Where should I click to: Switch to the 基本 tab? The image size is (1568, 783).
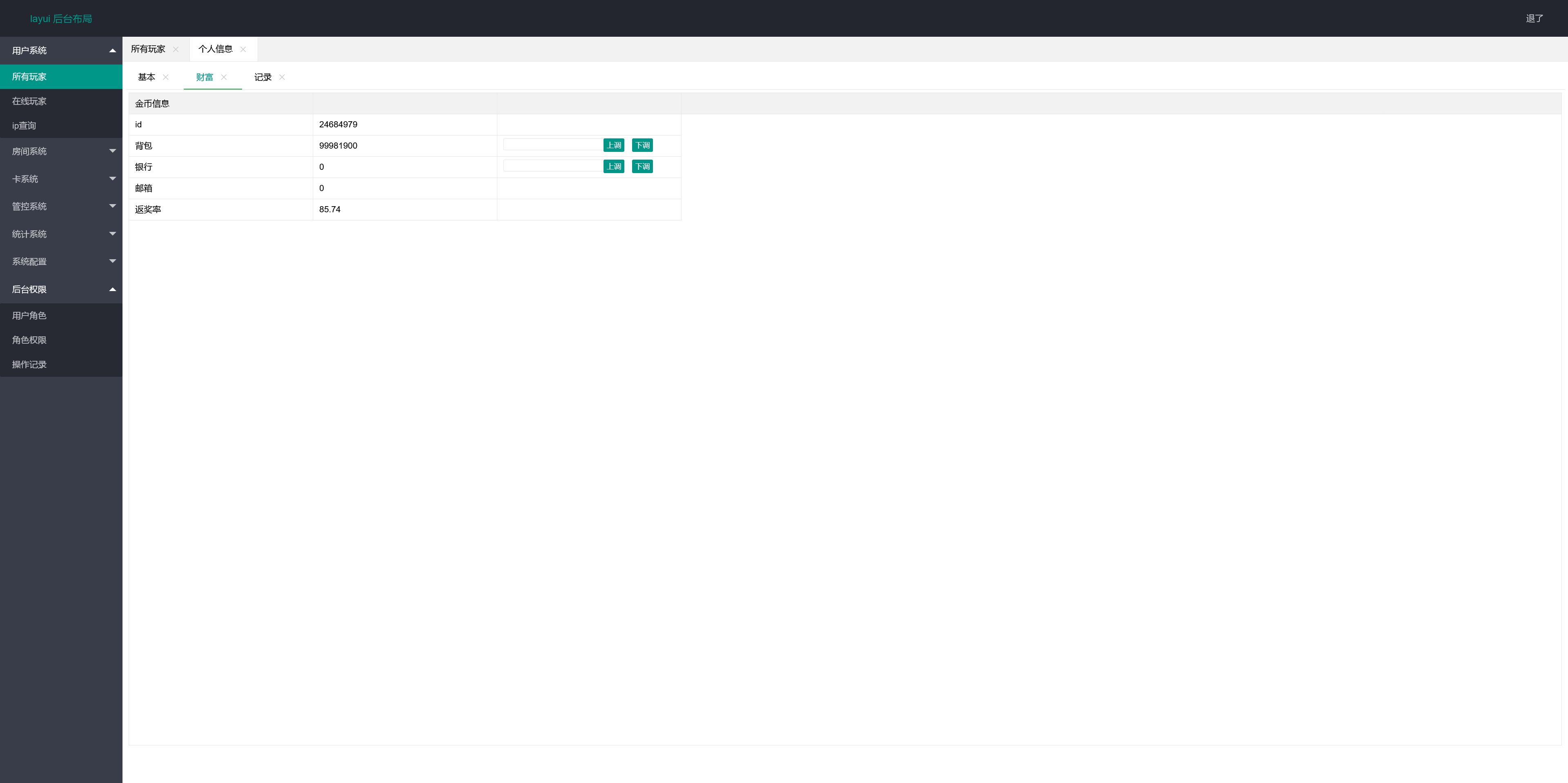click(147, 77)
